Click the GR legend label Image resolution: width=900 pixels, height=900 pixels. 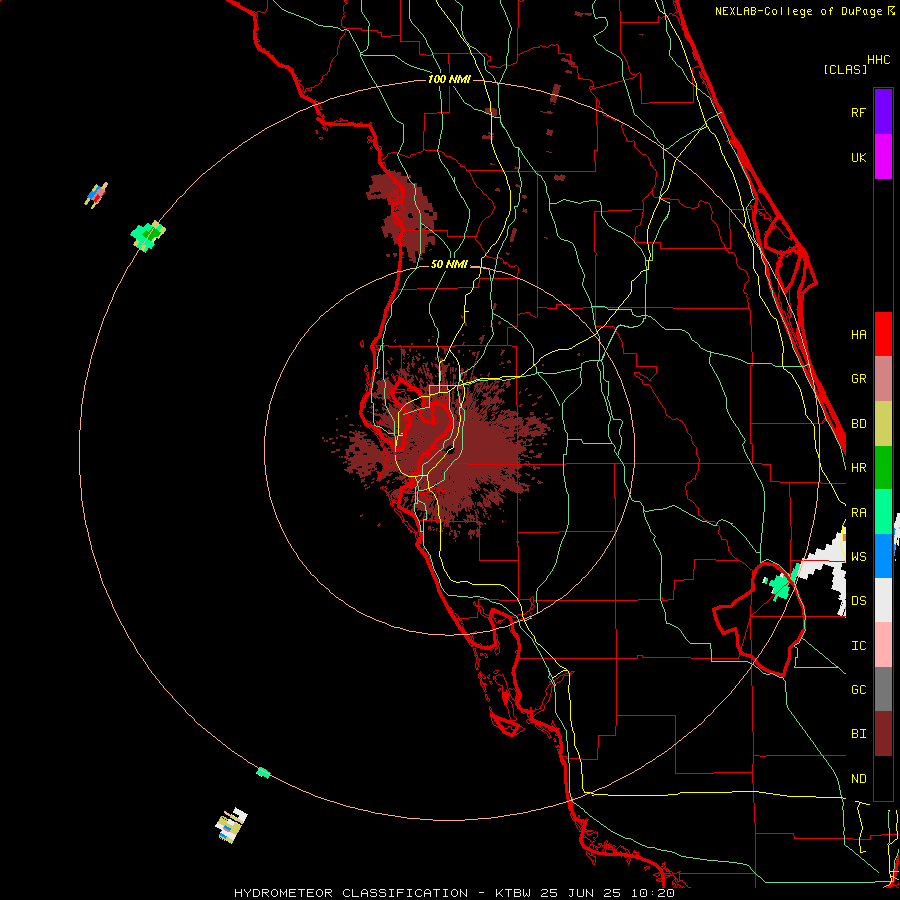tap(858, 379)
